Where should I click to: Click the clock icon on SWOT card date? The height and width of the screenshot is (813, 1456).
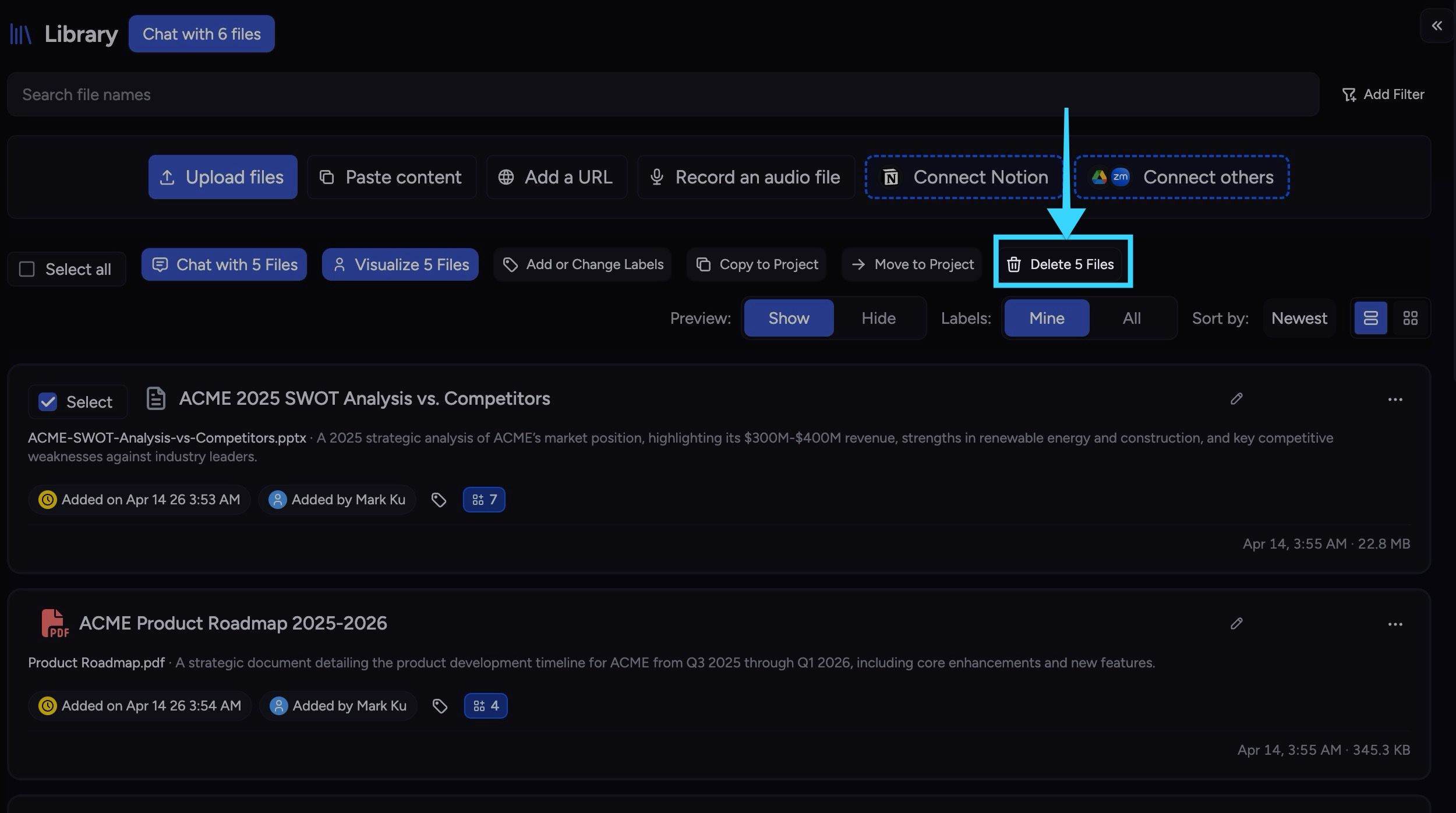coord(47,500)
